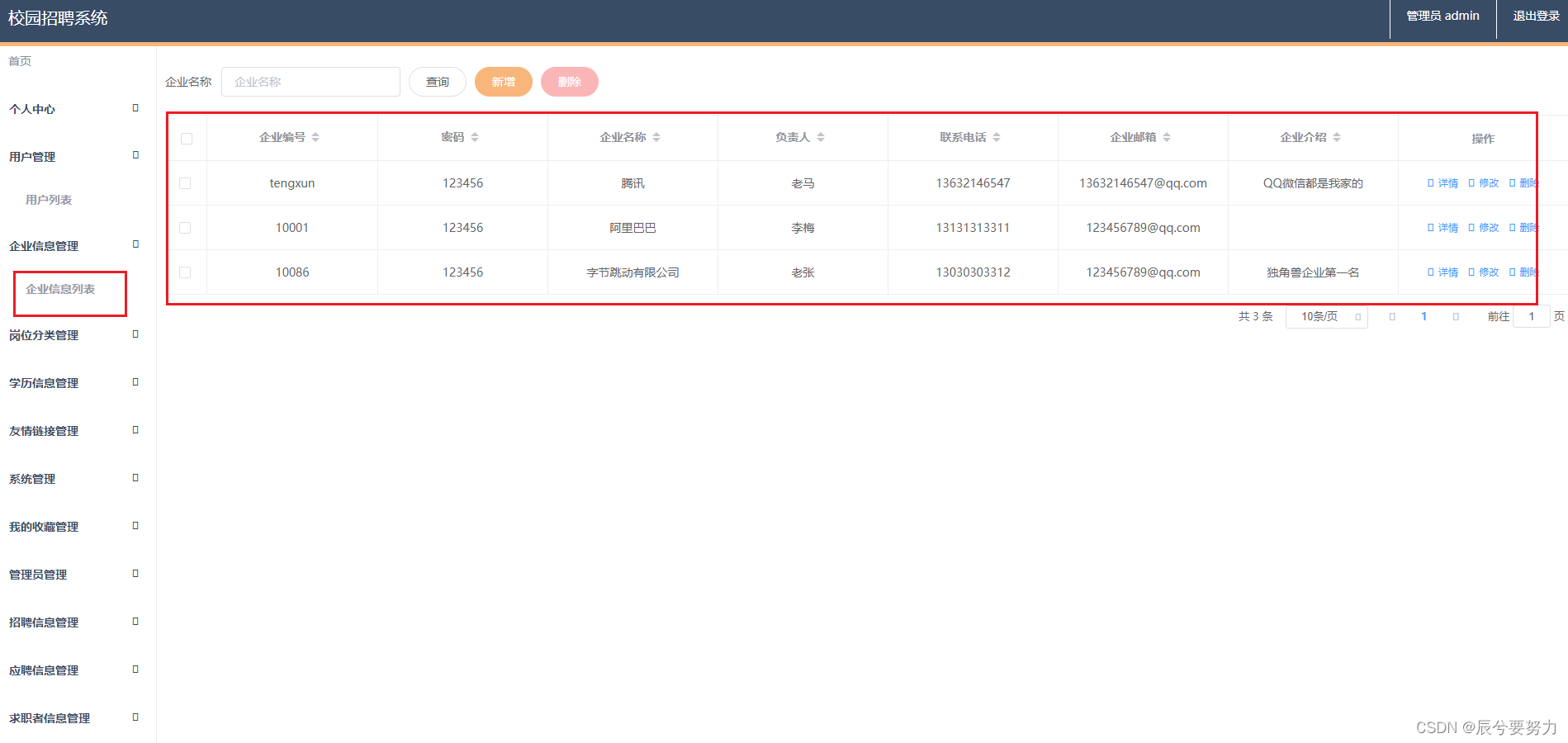Sort 企业邮箱 column via caret icon
Viewport: 1568px width, 743px height.
[x=1167, y=137]
